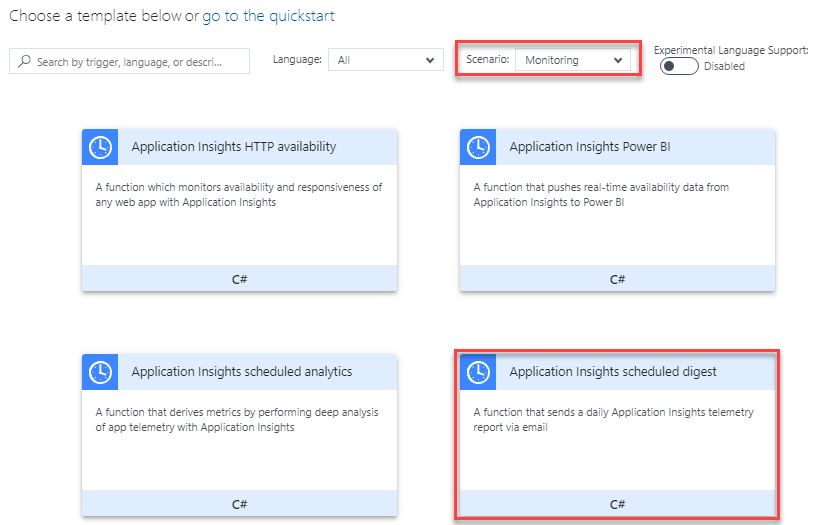Screen dimensions: 818x525
Task: Click the clock icon on scheduled analytics card
Action: [100, 372]
